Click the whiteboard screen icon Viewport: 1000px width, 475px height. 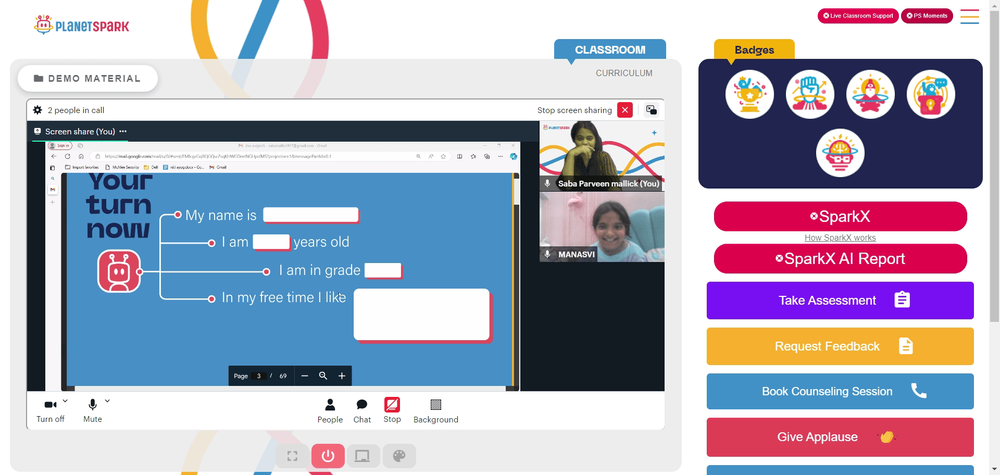[x=363, y=456]
